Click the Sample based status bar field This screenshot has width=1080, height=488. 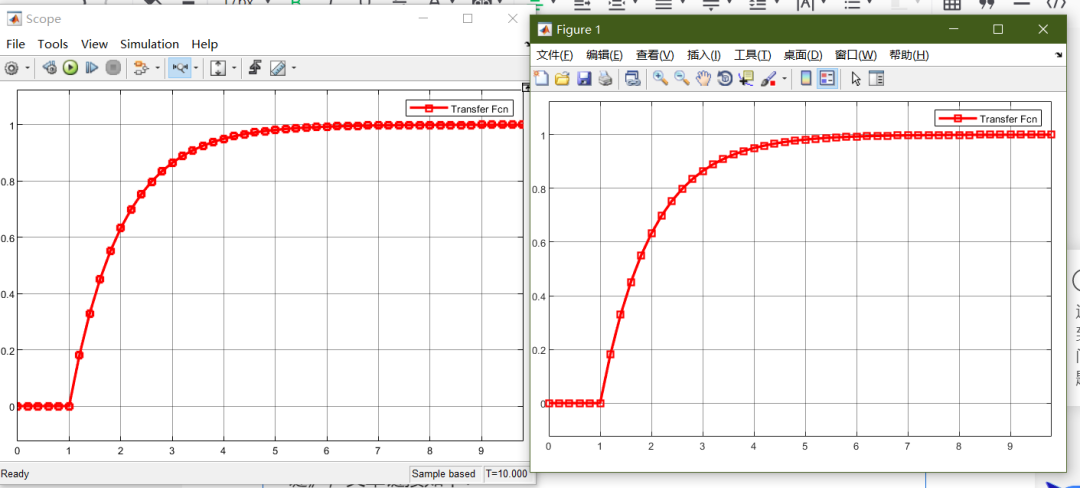point(444,474)
